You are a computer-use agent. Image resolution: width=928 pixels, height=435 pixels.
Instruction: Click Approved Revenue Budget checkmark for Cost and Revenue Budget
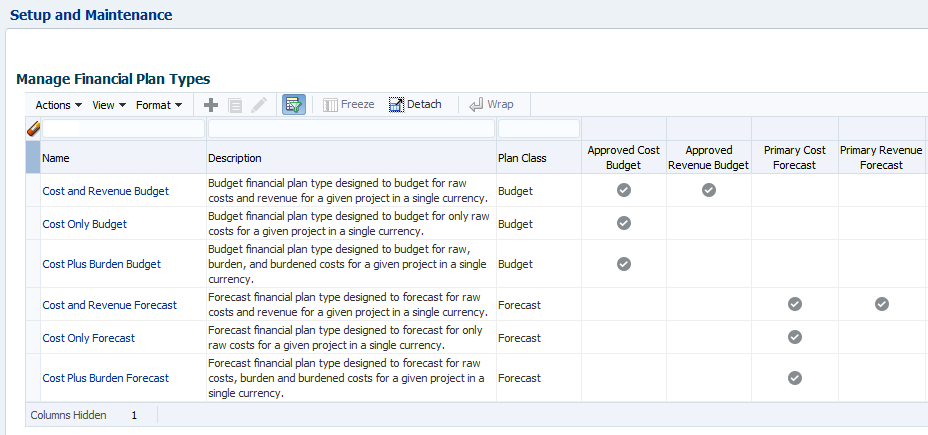pos(709,190)
